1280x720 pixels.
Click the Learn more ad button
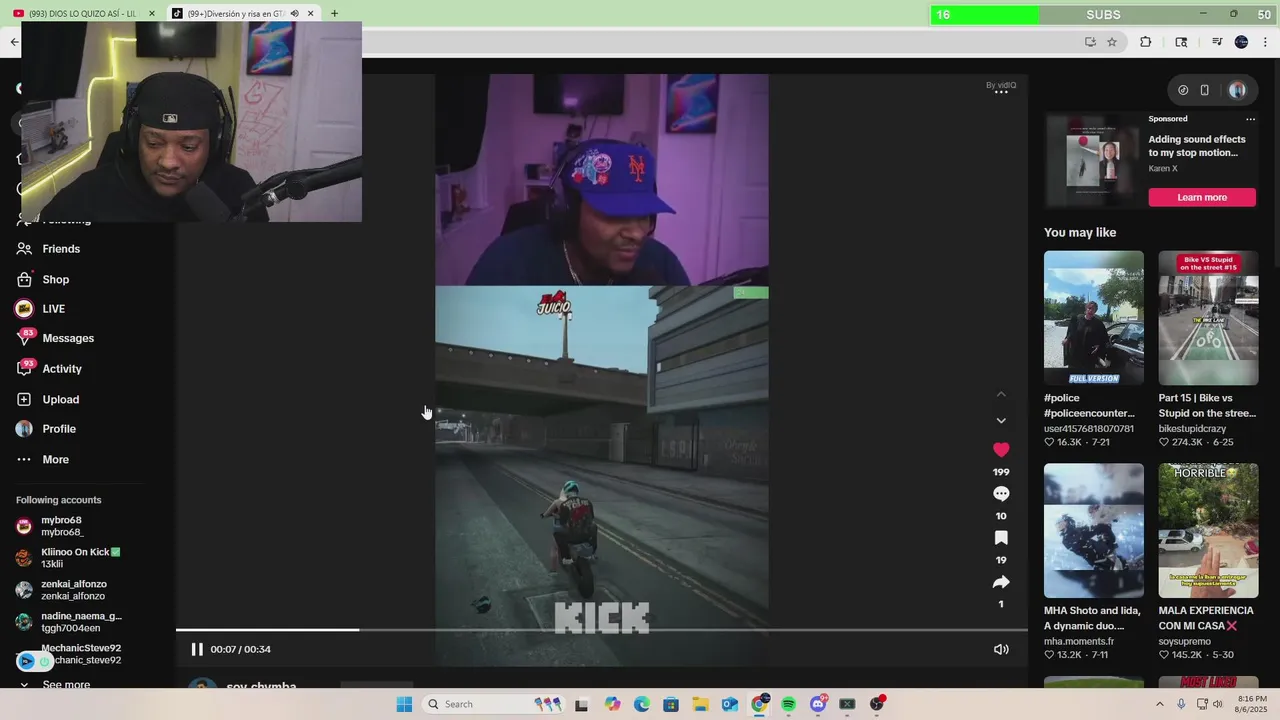[x=1202, y=197]
